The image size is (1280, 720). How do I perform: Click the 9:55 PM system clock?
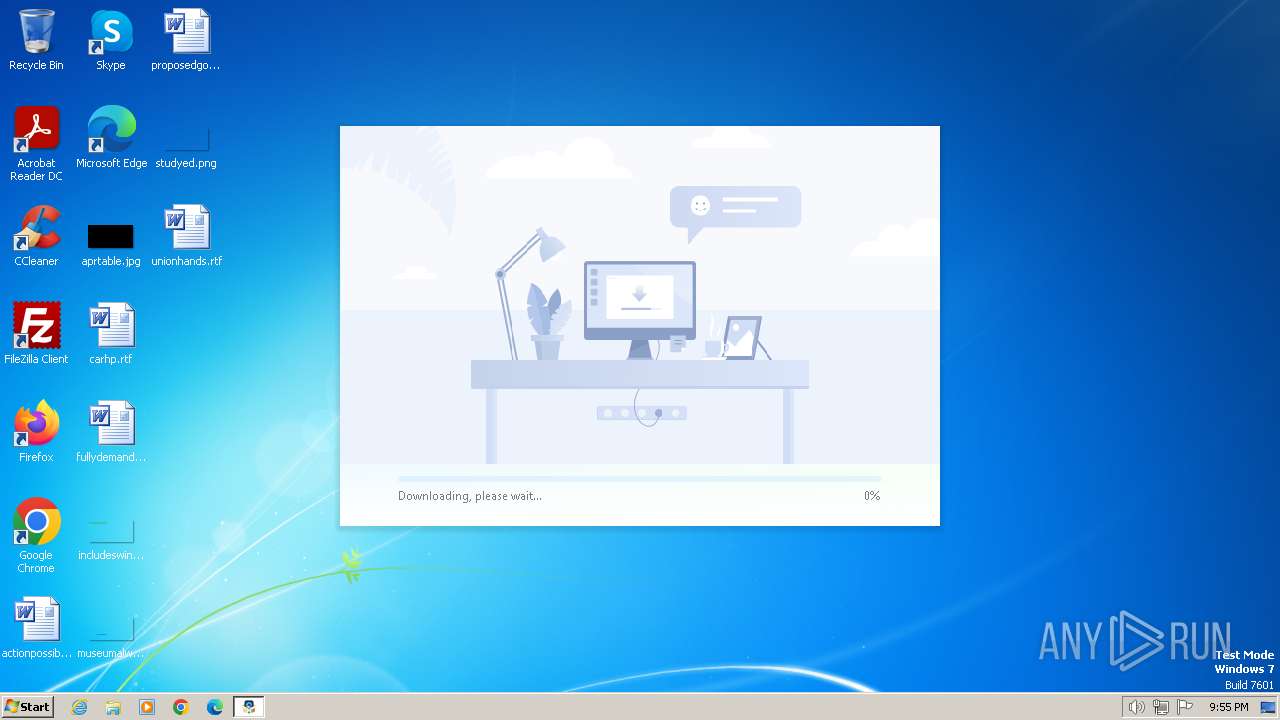point(1228,707)
